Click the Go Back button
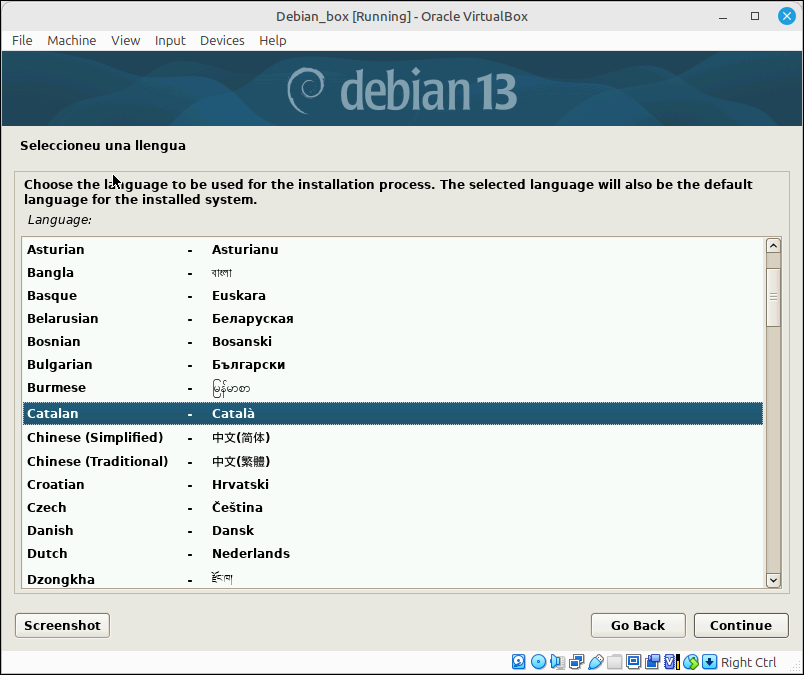The width and height of the screenshot is (804, 675). tap(638, 625)
